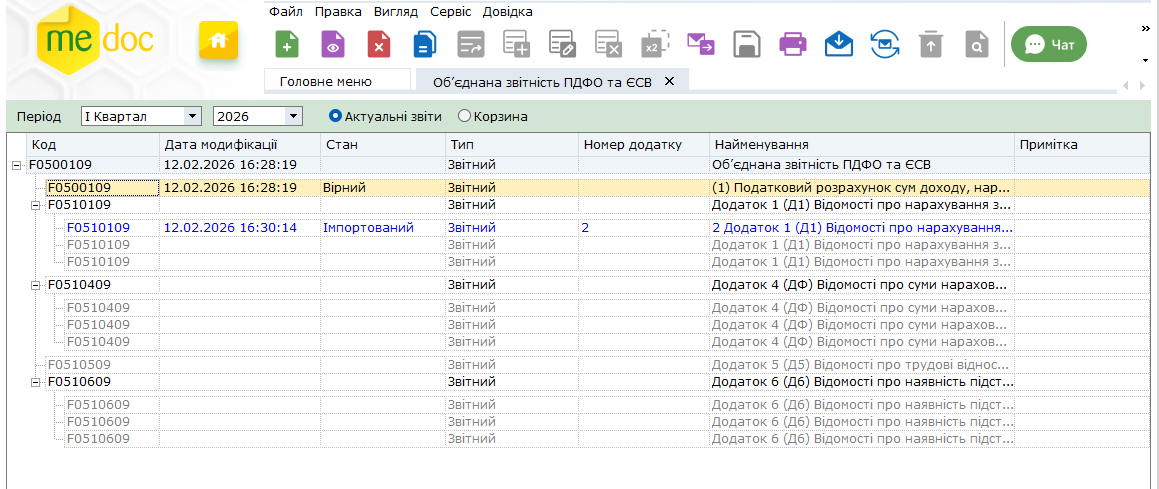Click the green create new report icon
Screen dimensions: 1159x489
point(287,45)
